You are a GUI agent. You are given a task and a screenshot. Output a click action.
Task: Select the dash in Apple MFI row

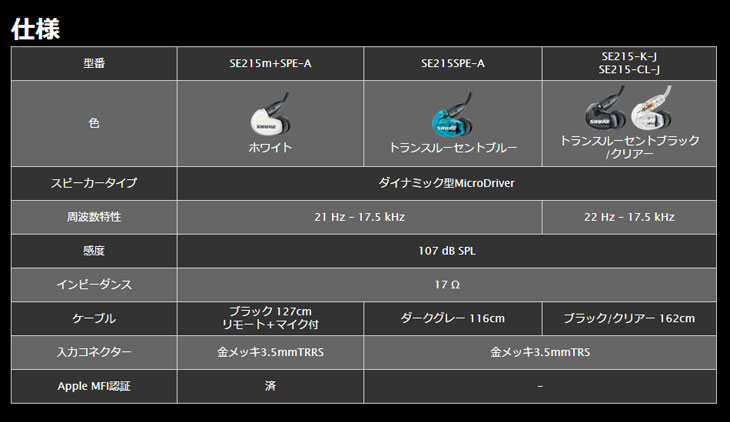[540, 387]
